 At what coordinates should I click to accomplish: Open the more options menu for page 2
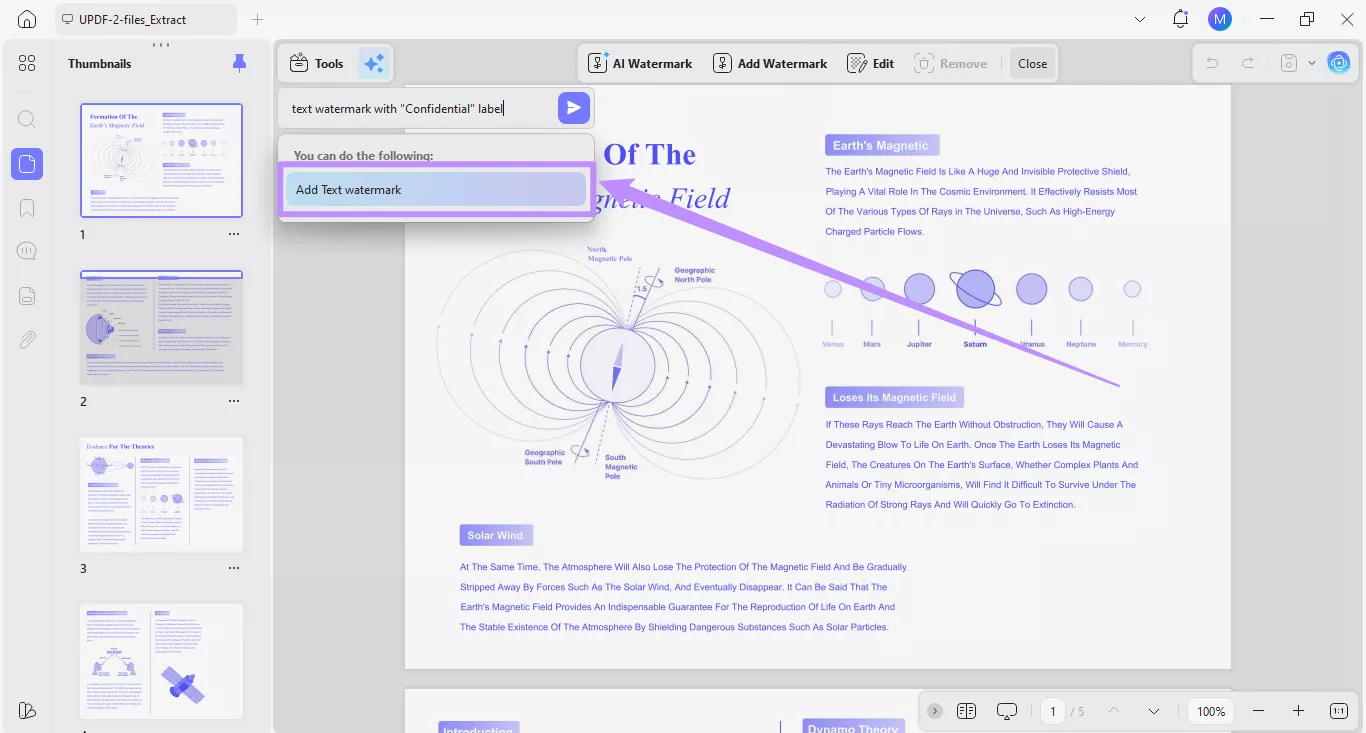(x=234, y=401)
